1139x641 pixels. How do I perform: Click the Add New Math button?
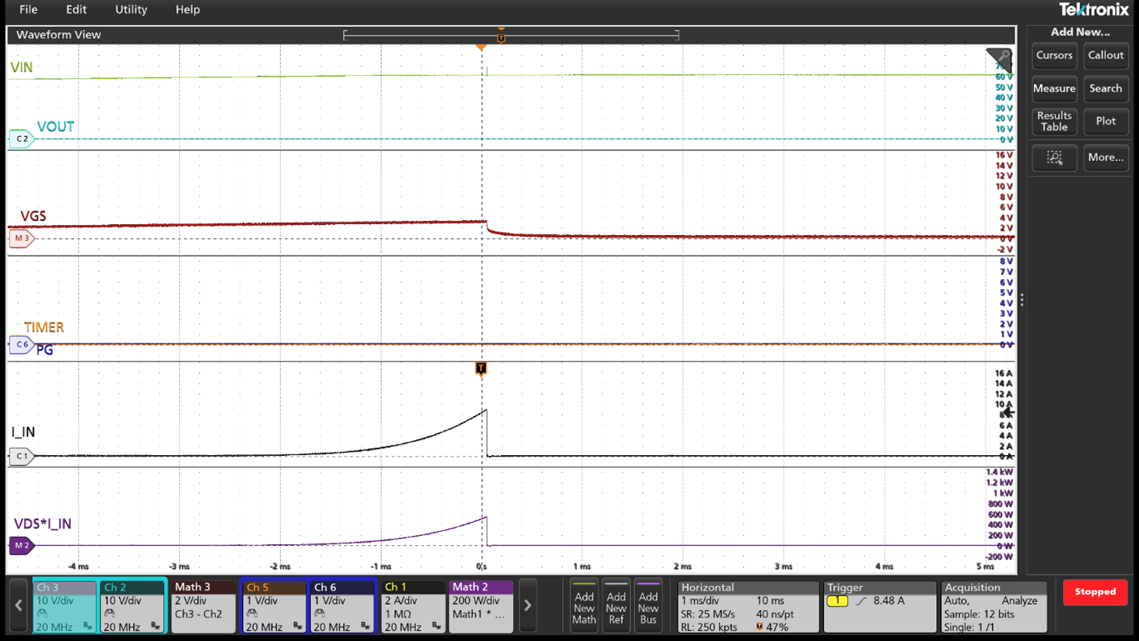click(584, 606)
